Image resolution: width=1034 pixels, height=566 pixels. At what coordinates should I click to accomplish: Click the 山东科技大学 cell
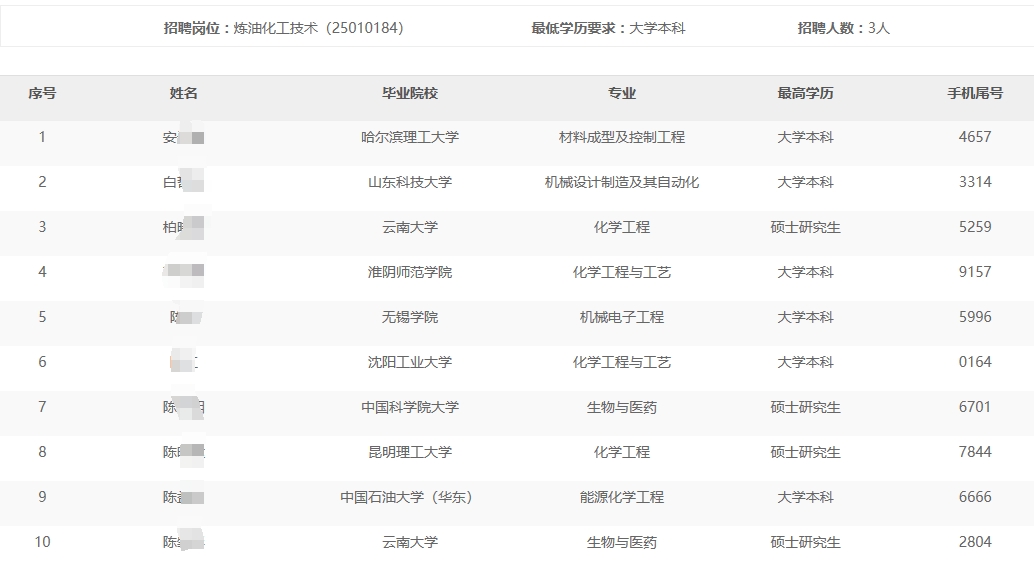410,182
